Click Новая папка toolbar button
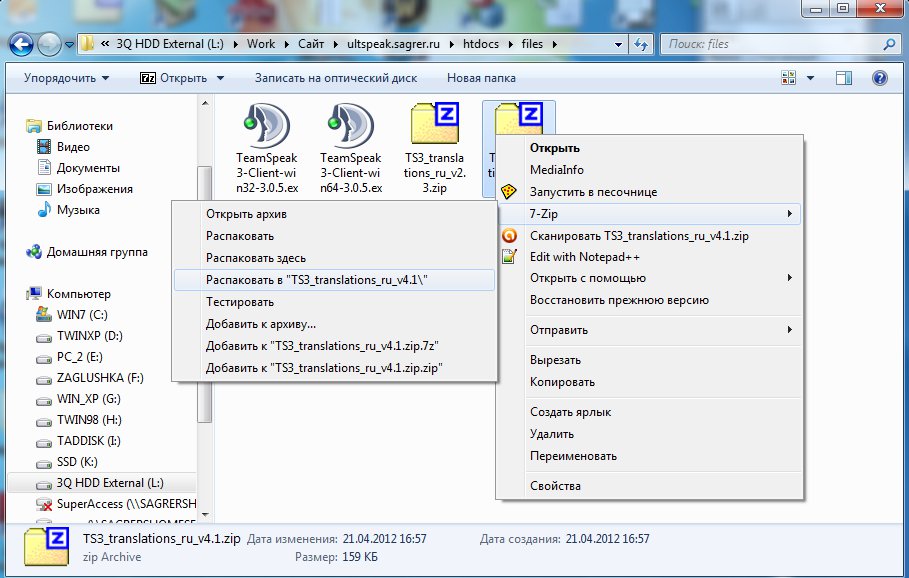This screenshot has height=578, width=909. (x=481, y=78)
